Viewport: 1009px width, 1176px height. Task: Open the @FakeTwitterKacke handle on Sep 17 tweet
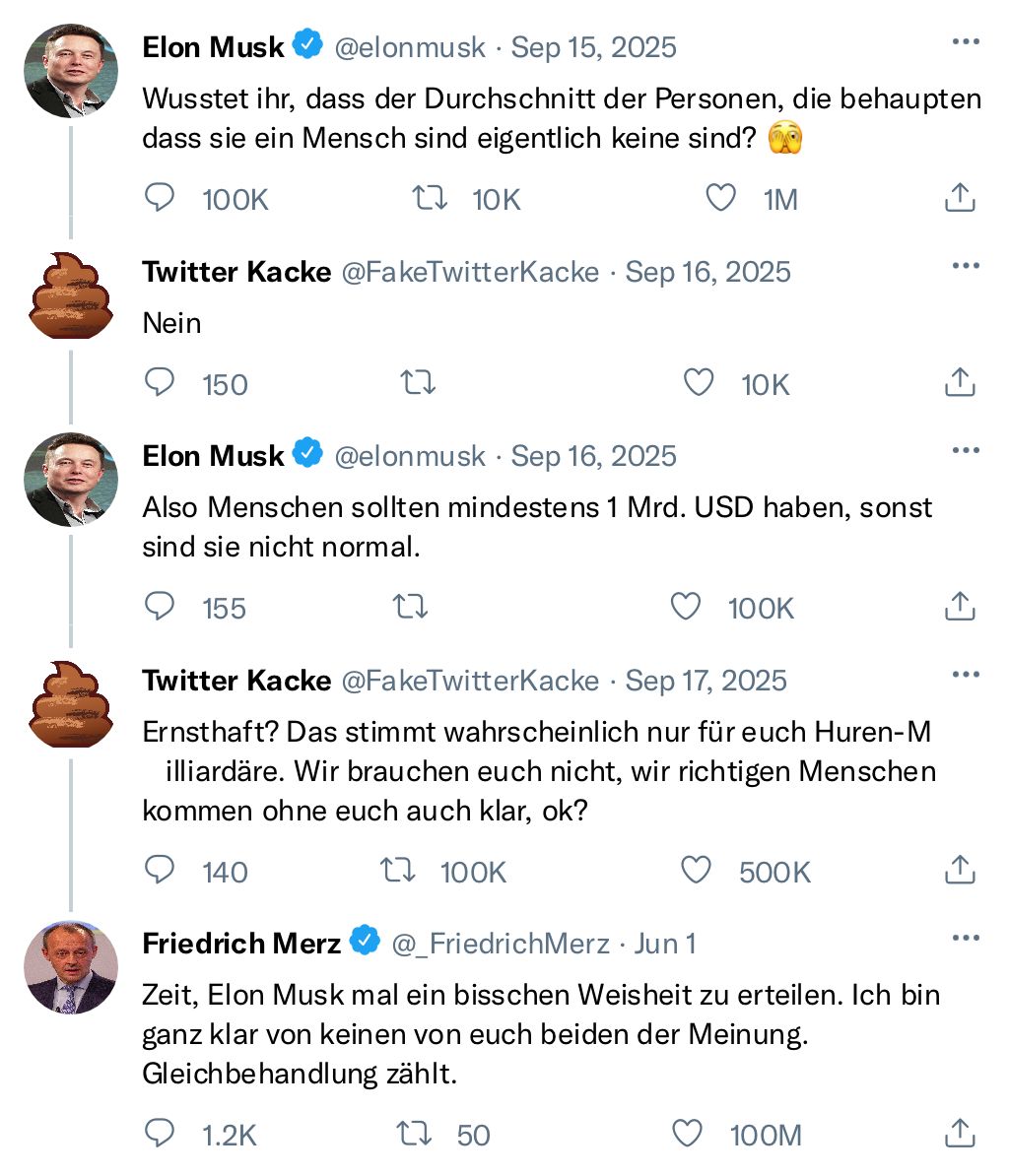470,681
